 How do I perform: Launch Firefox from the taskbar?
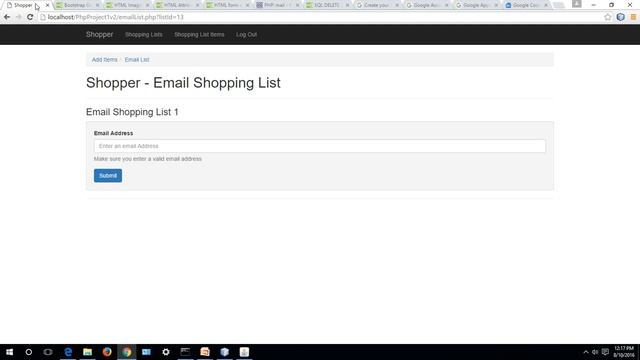click(107, 352)
